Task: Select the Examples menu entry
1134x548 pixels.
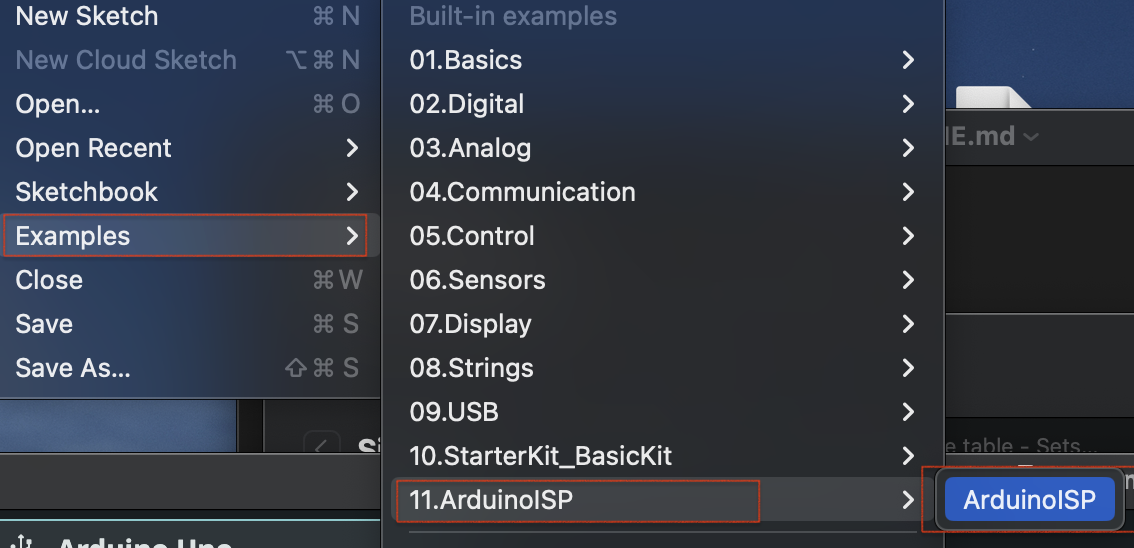Action: pos(73,236)
